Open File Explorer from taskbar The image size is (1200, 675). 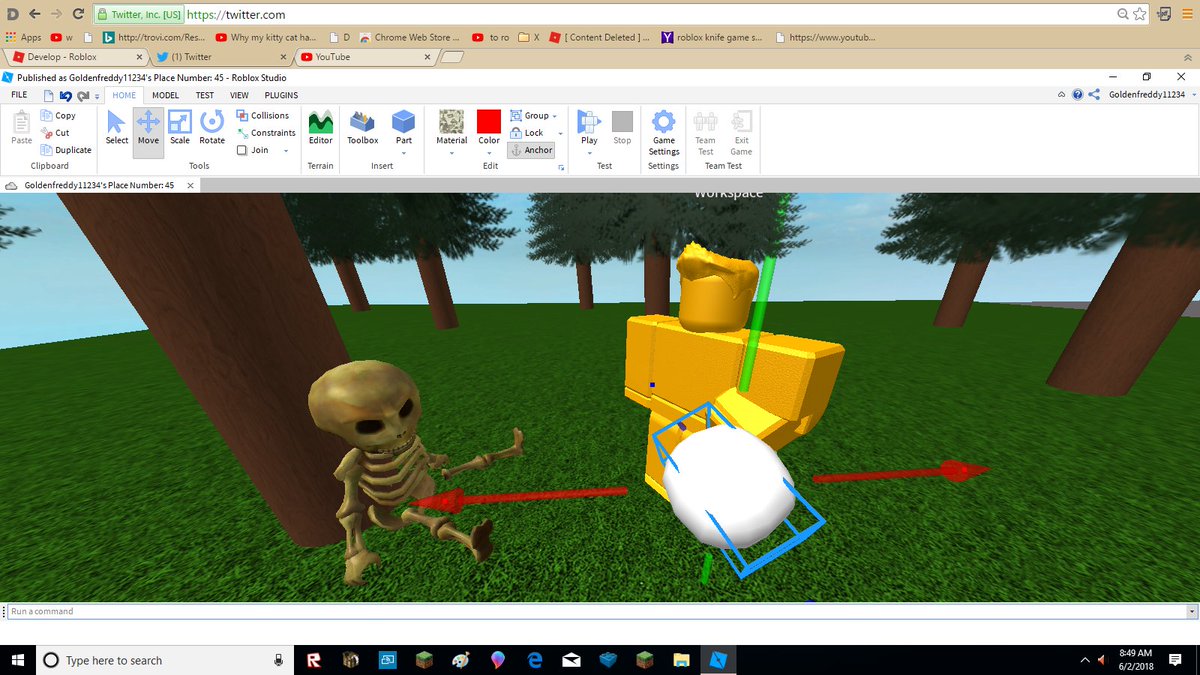681,660
